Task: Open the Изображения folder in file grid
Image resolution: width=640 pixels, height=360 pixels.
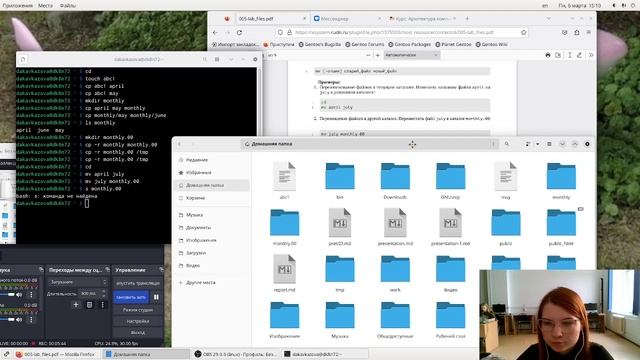Action: [284, 315]
